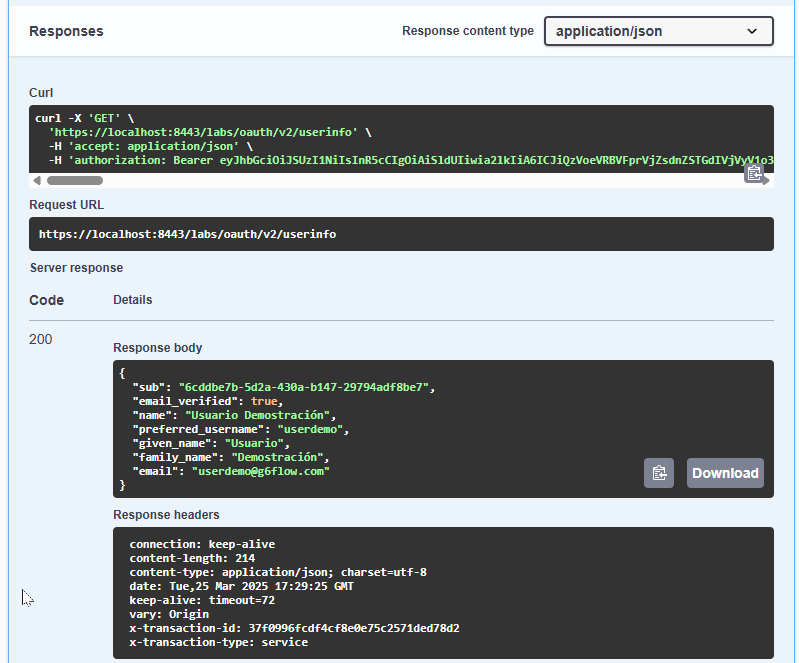Click the date header line

click(241, 586)
